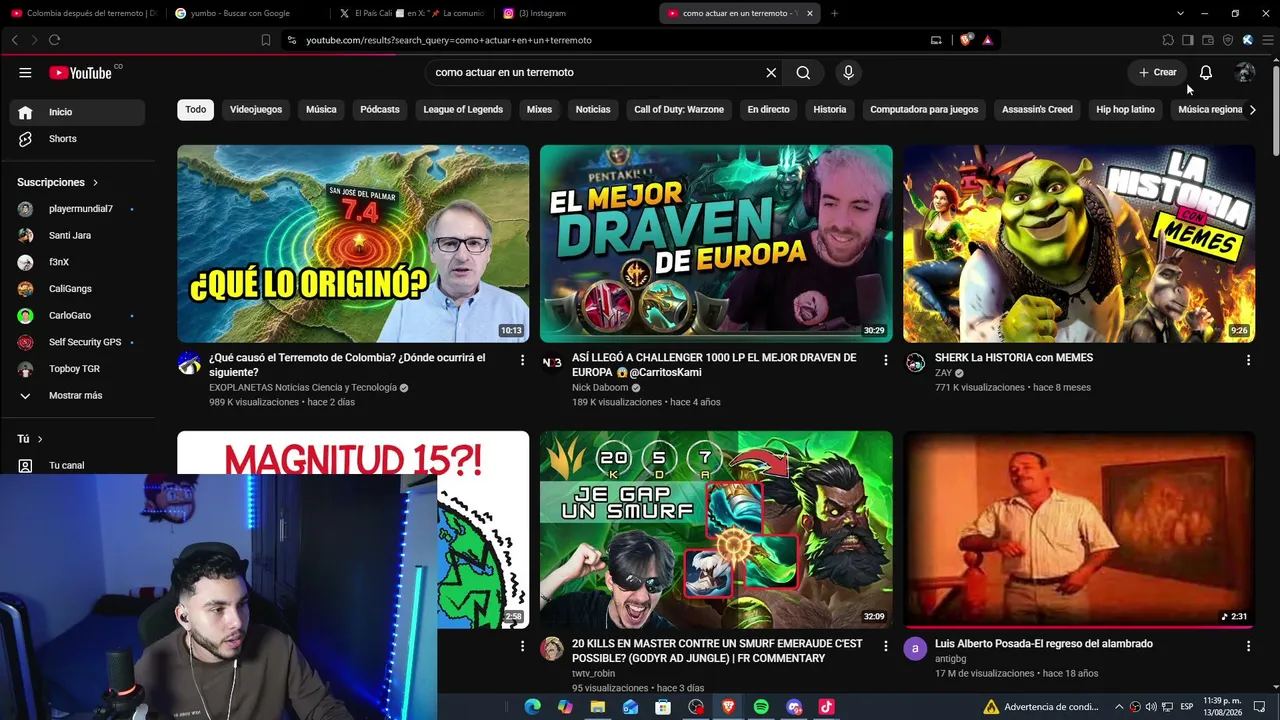Switch to the 'yumbo - Buscar con Google' tab

point(248,13)
